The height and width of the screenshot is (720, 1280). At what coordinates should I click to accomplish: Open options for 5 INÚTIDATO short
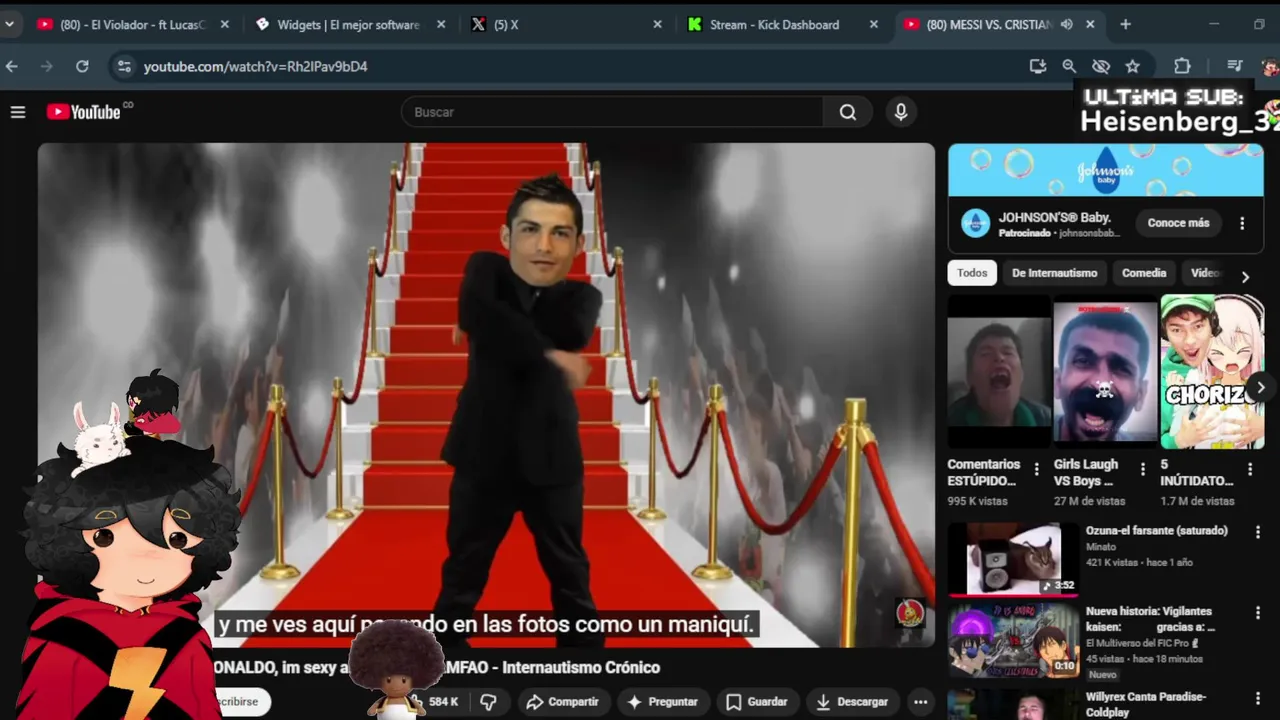(x=1248, y=468)
